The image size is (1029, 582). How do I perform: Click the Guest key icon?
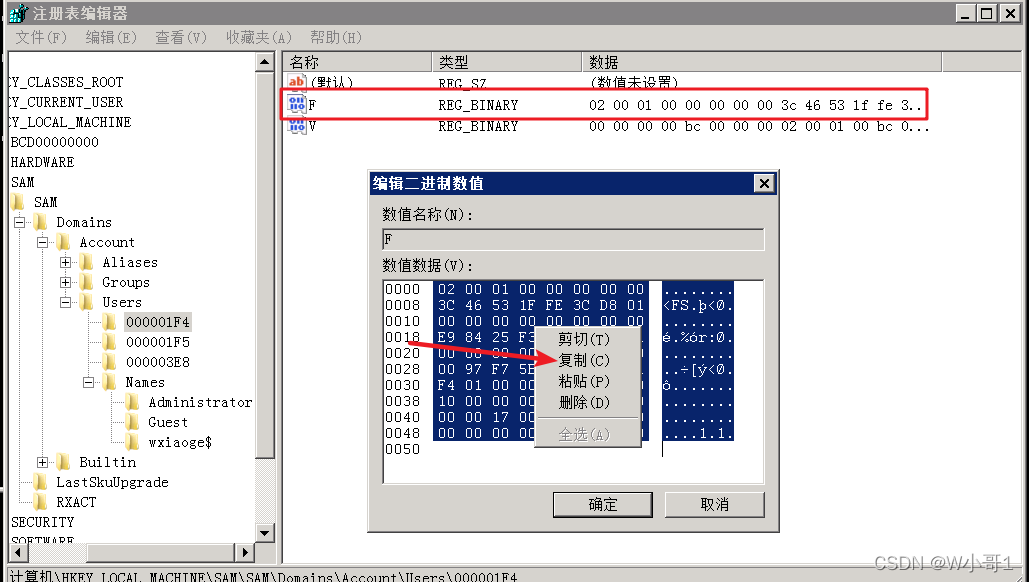pos(130,422)
